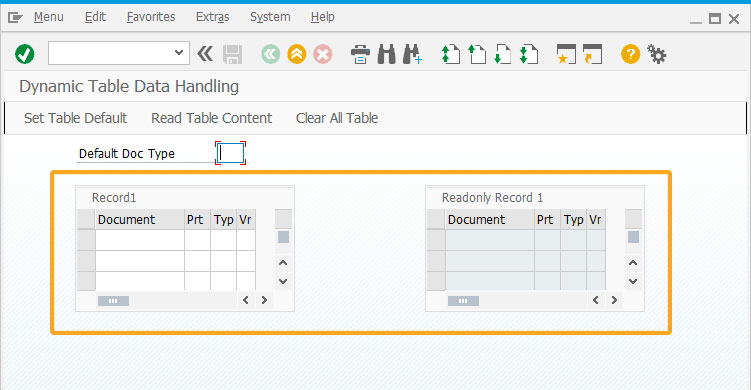Click Record1 horizontal scrollbar thumb
The image size is (751, 390).
pyautogui.click(x=114, y=301)
